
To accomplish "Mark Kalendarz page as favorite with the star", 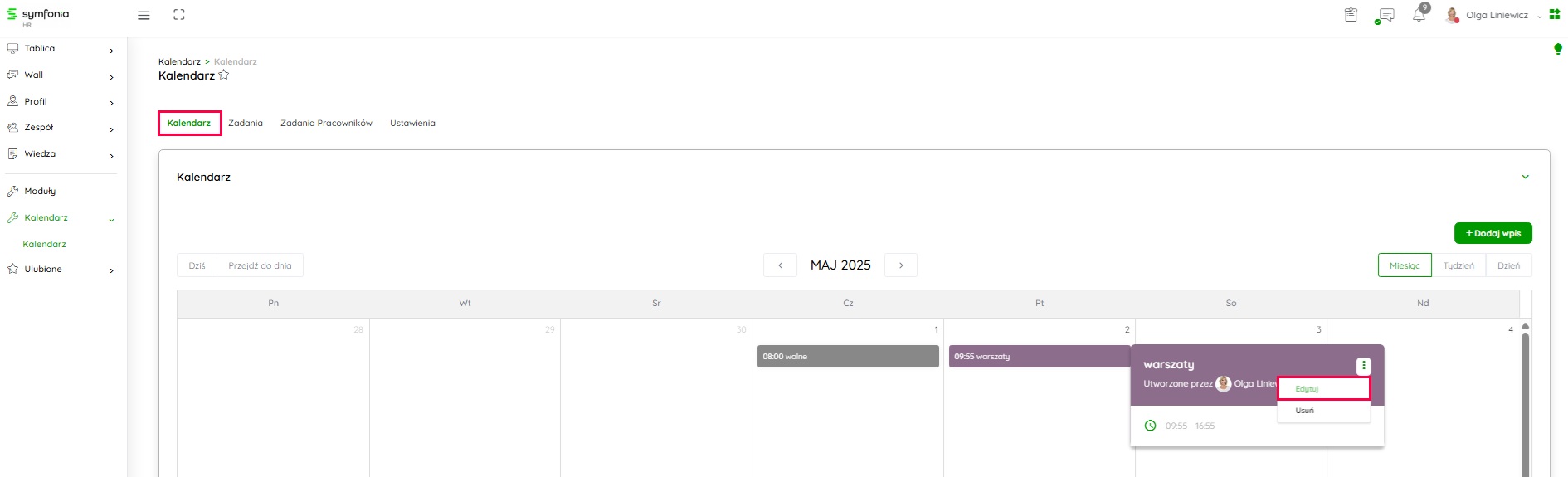I will [x=224, y=75].
